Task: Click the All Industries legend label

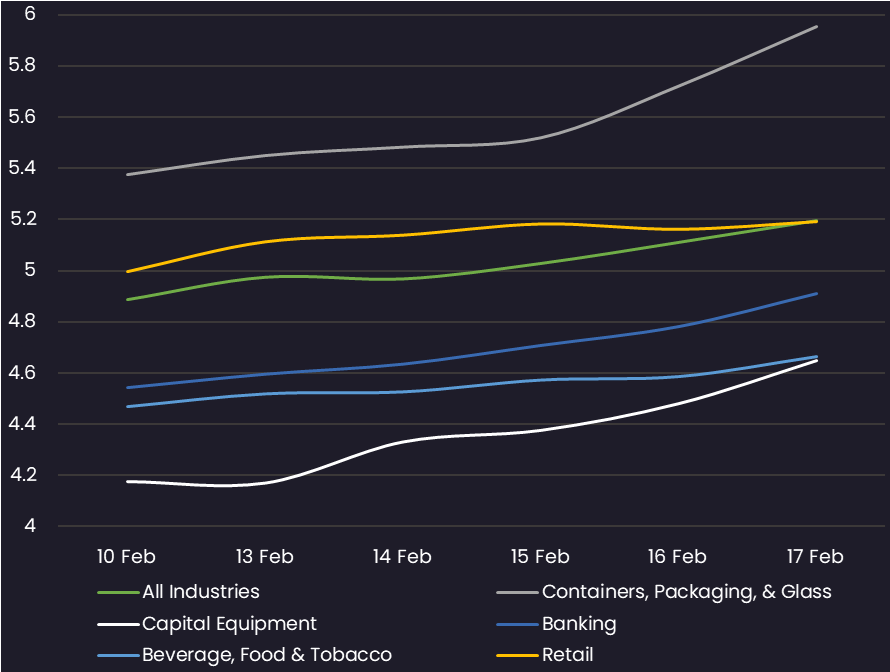Action: click(201, 592)
